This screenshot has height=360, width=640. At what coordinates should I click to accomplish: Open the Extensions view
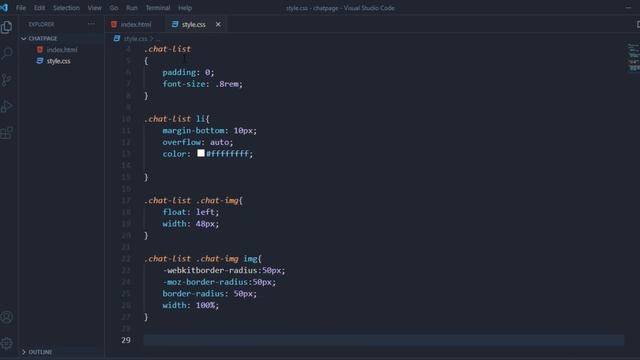[7, 133]
